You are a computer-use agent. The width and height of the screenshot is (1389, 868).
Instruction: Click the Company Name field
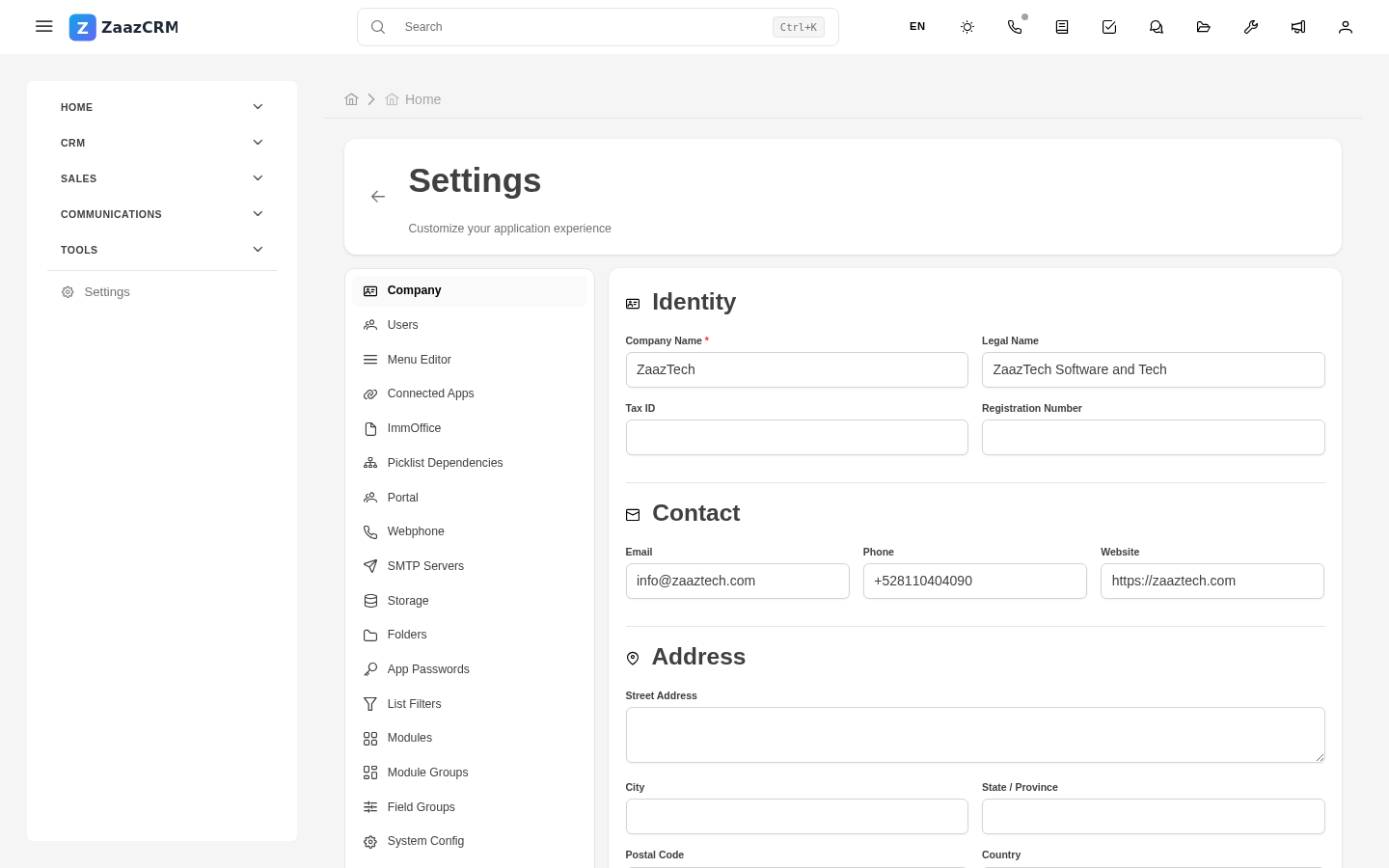[797, 369]
